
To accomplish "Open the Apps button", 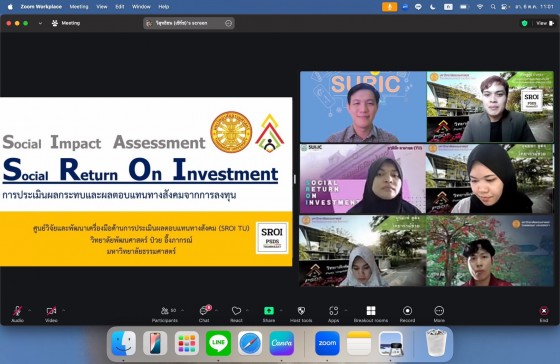I will [334, 314].
